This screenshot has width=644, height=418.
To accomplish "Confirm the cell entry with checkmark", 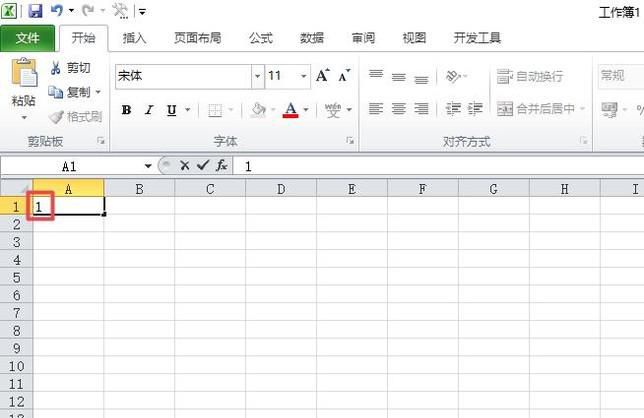I will pyautogui.click(x=203, y=165).
